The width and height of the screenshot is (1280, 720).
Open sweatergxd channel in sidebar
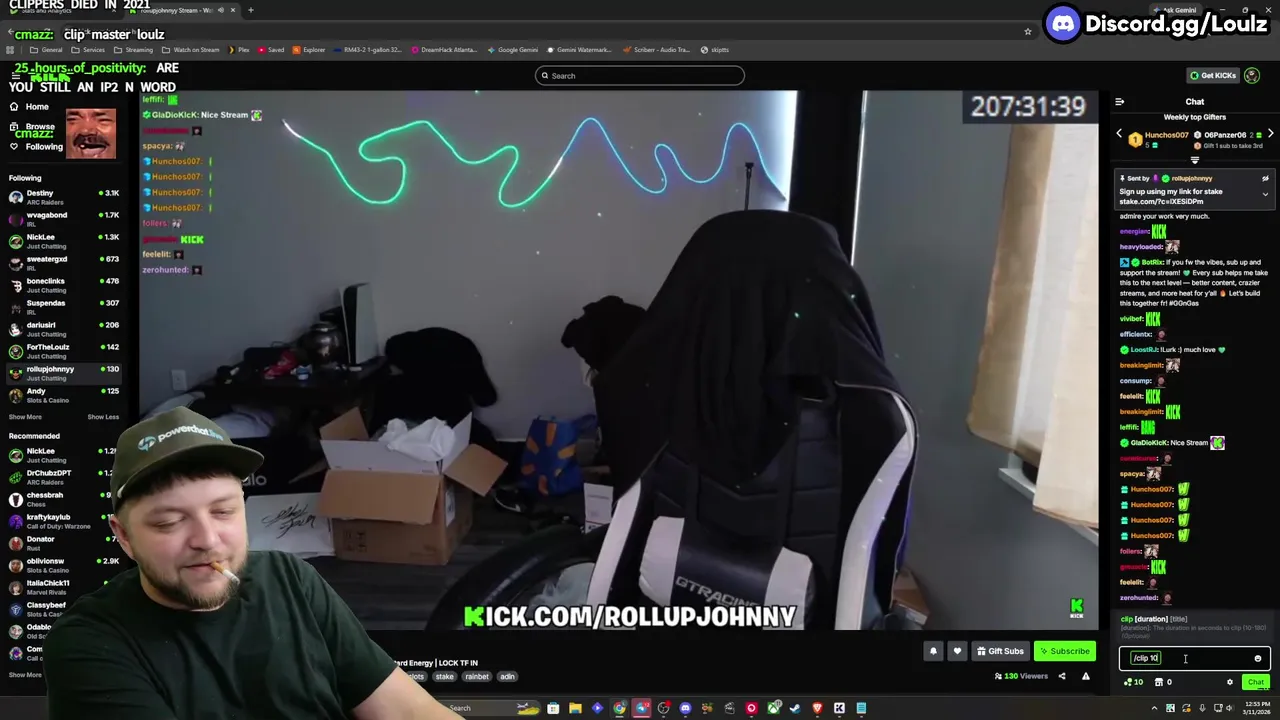pos(63,263)
